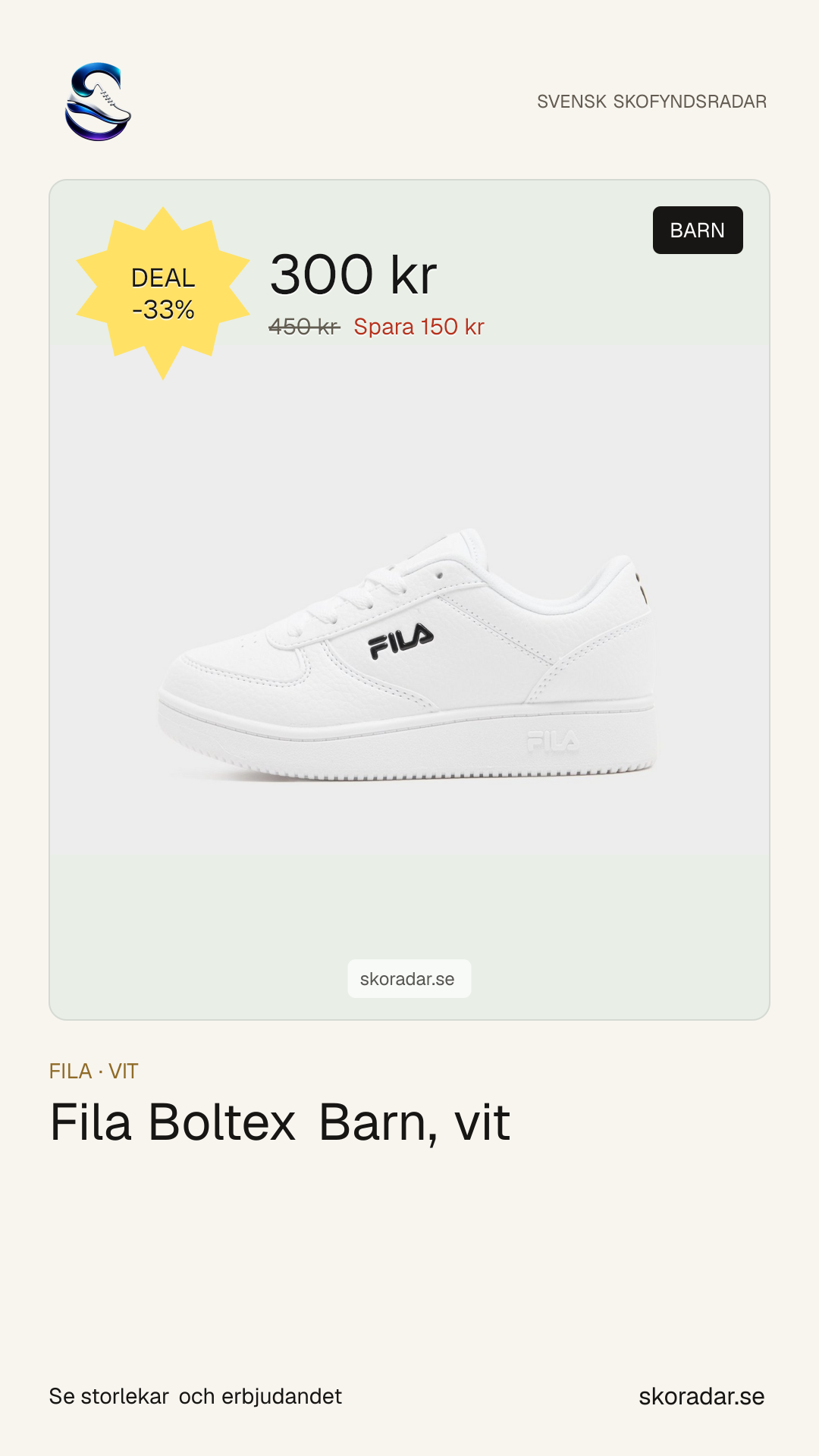Screen dimensions: 819x1456
Task: Click the ridged outsole of the sneaker
Action: pyautogui.click(x=409, y=770)
